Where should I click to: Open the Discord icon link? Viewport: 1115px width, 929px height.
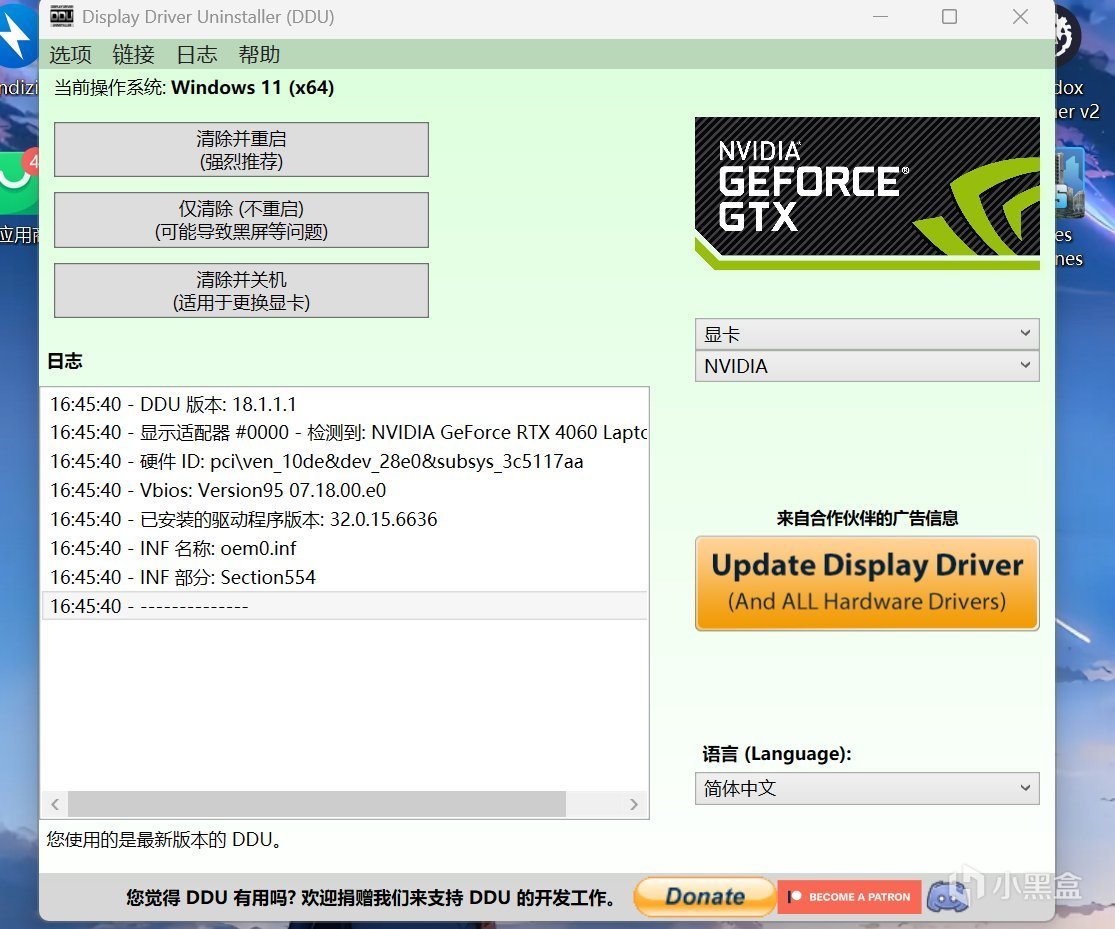[x=947, y=896]
